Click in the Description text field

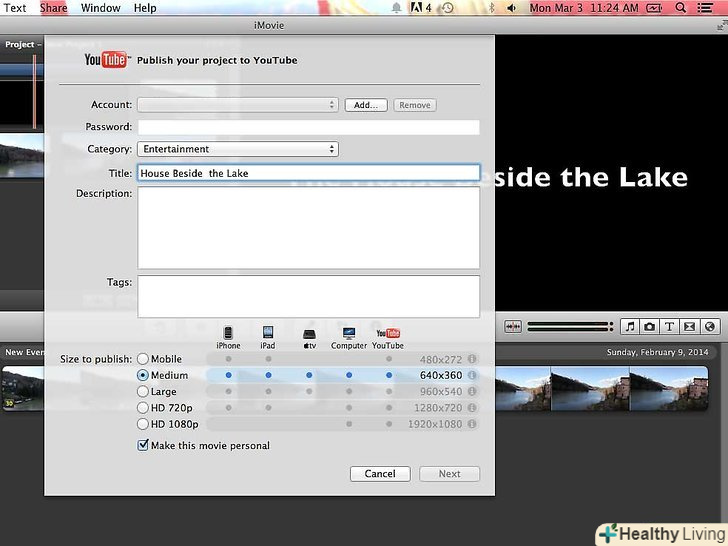tap(308, 227)
